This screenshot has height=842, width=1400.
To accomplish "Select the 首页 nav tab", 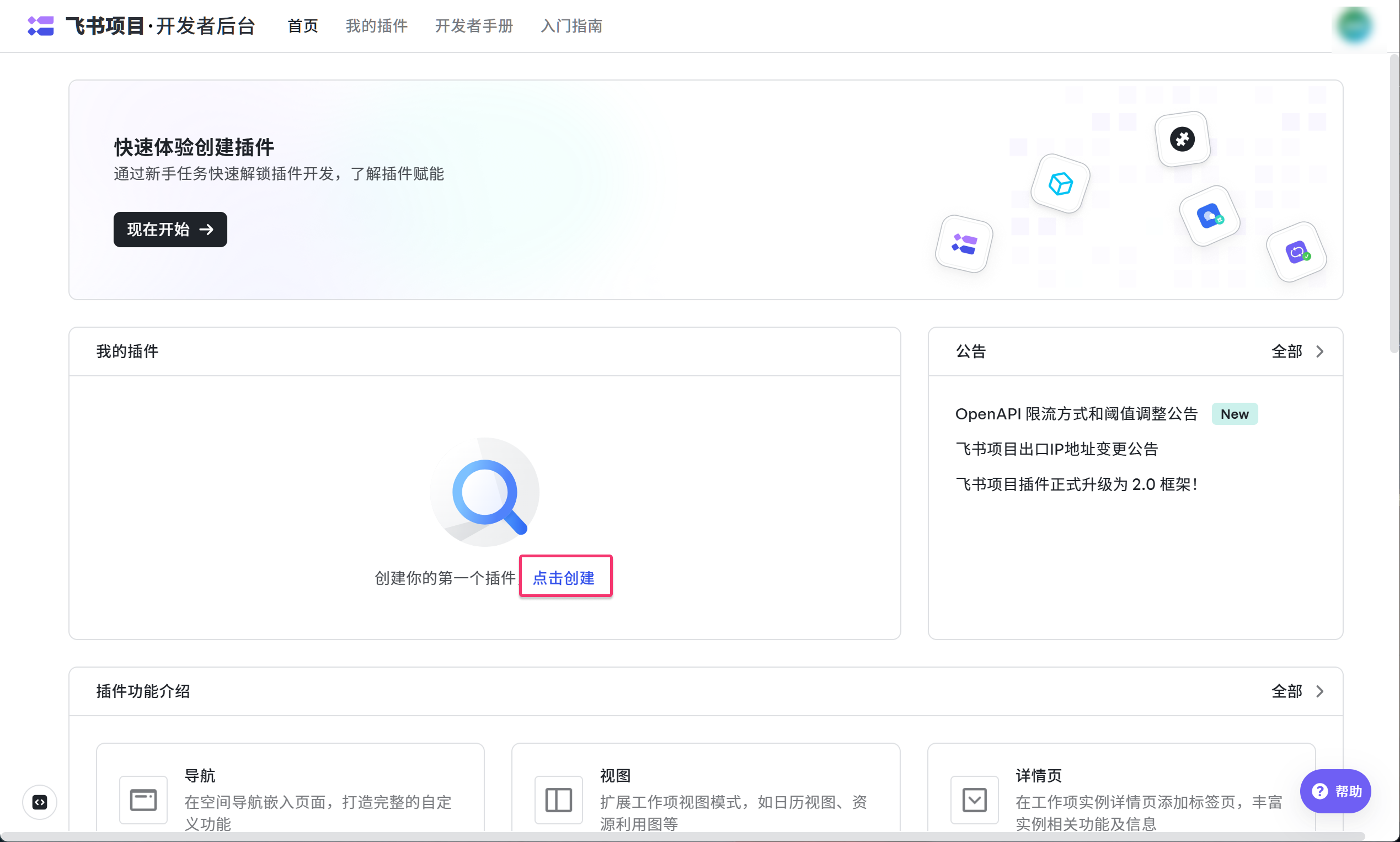I will coord(303,26).
